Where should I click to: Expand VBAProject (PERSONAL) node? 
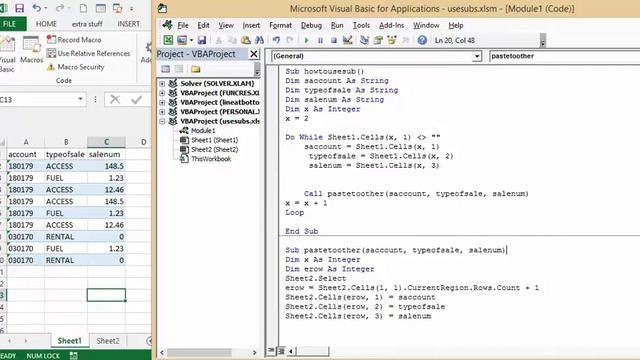162,111
